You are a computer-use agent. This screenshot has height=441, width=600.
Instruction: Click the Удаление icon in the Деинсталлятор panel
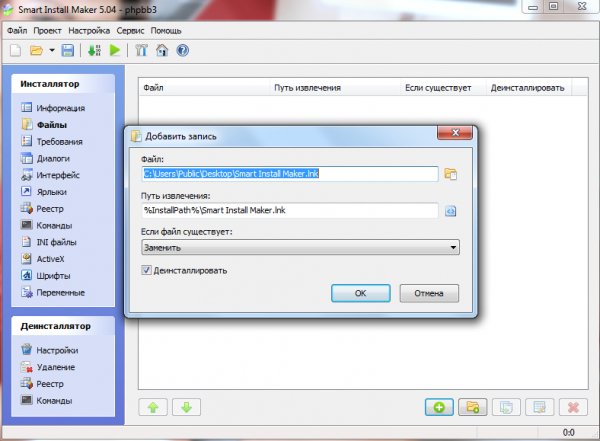coord(27,367)
